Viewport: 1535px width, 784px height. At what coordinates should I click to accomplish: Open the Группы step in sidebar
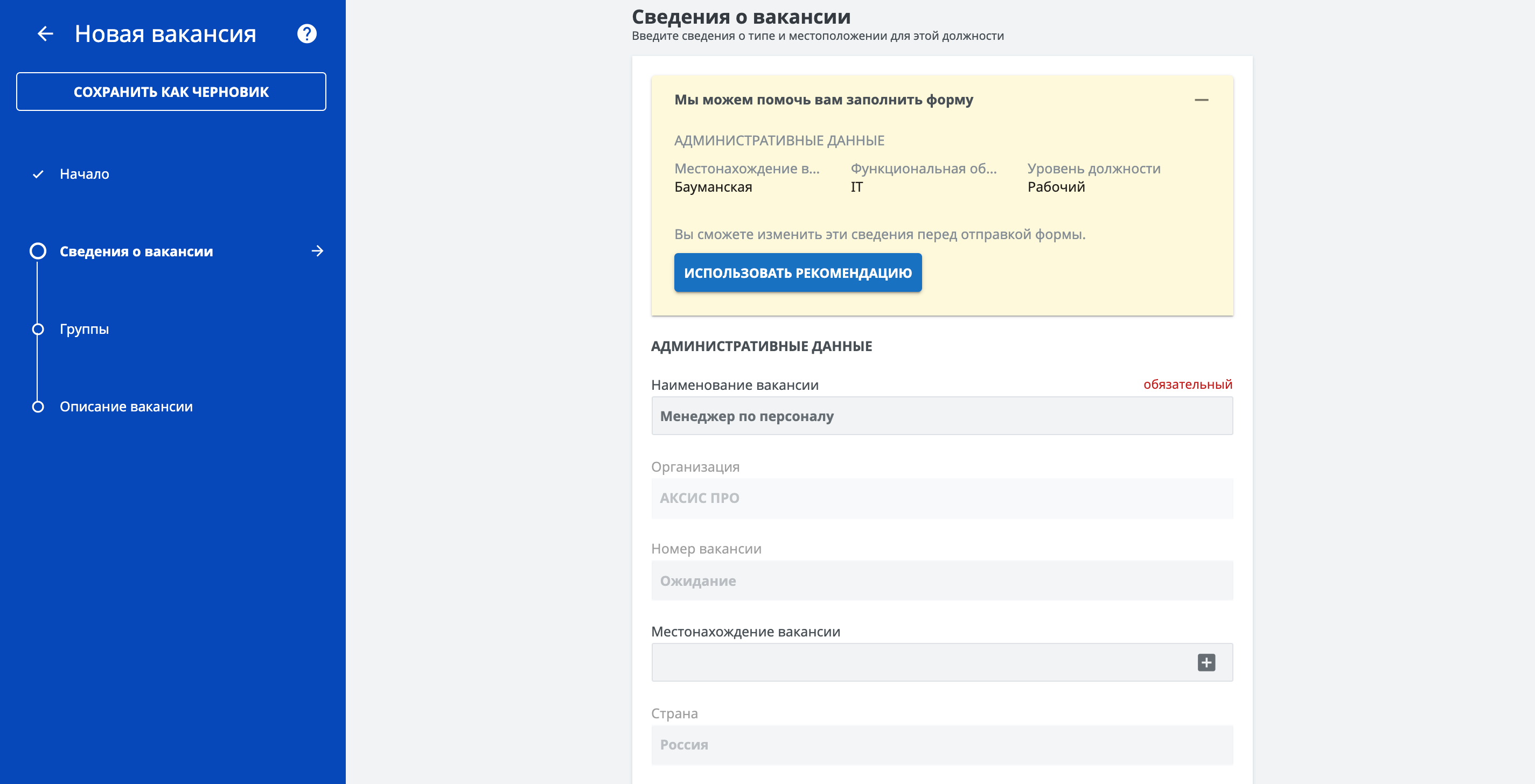point(84,328)
